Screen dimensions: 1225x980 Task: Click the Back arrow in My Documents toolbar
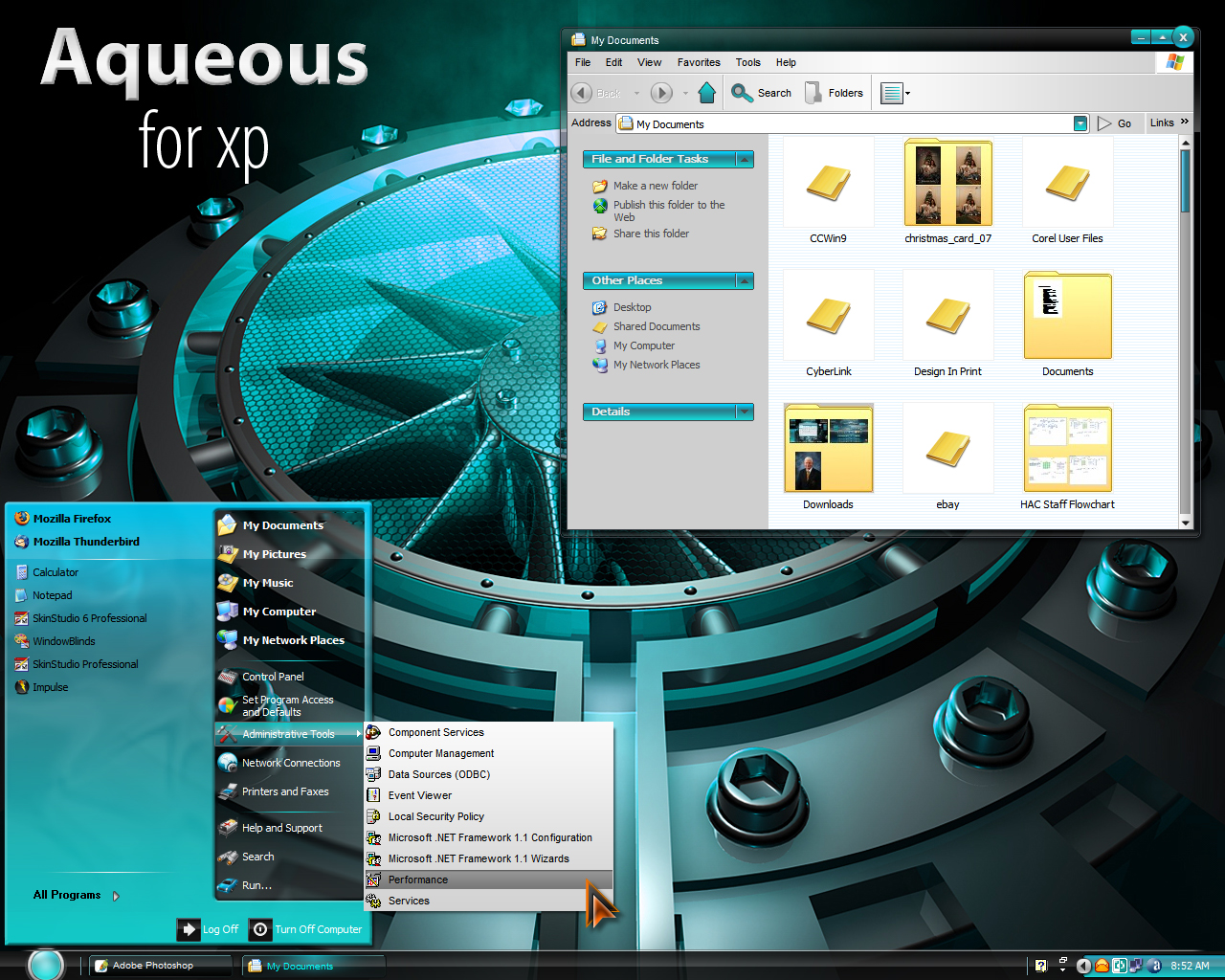tap(582, 93)
